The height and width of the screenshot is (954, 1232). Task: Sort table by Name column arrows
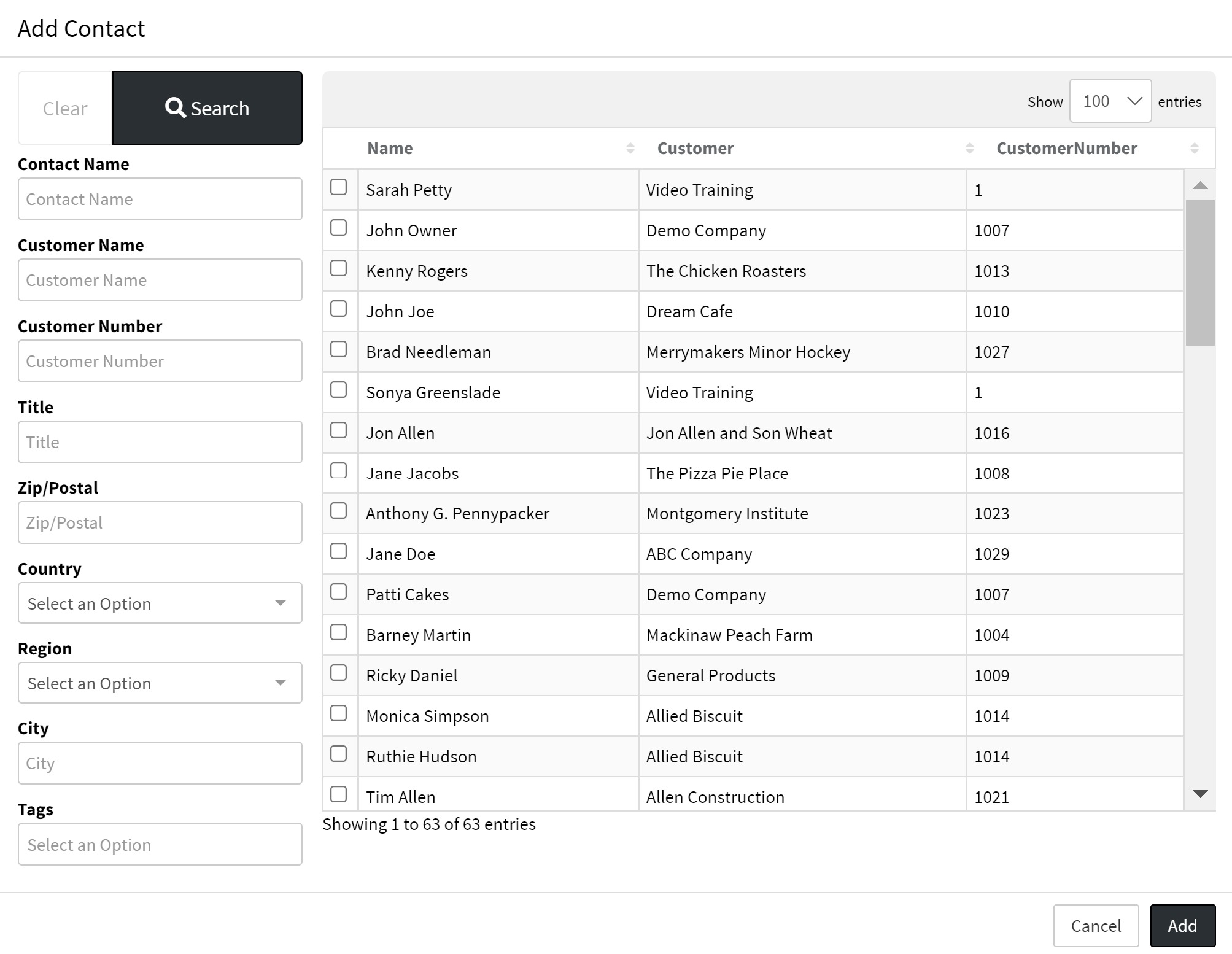click(x=630, y=149)
